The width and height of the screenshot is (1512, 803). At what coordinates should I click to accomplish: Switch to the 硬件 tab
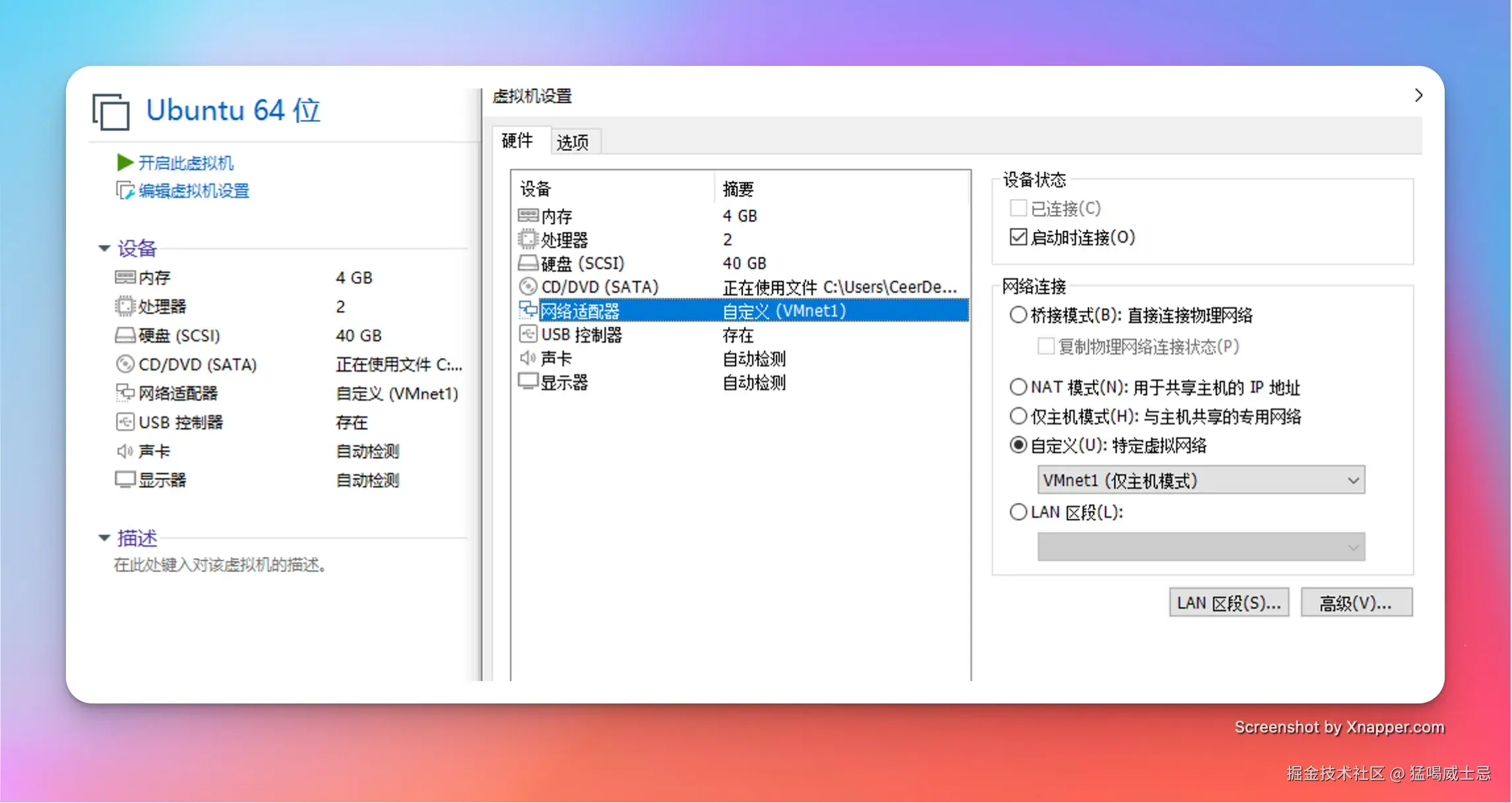click(517, 140)
